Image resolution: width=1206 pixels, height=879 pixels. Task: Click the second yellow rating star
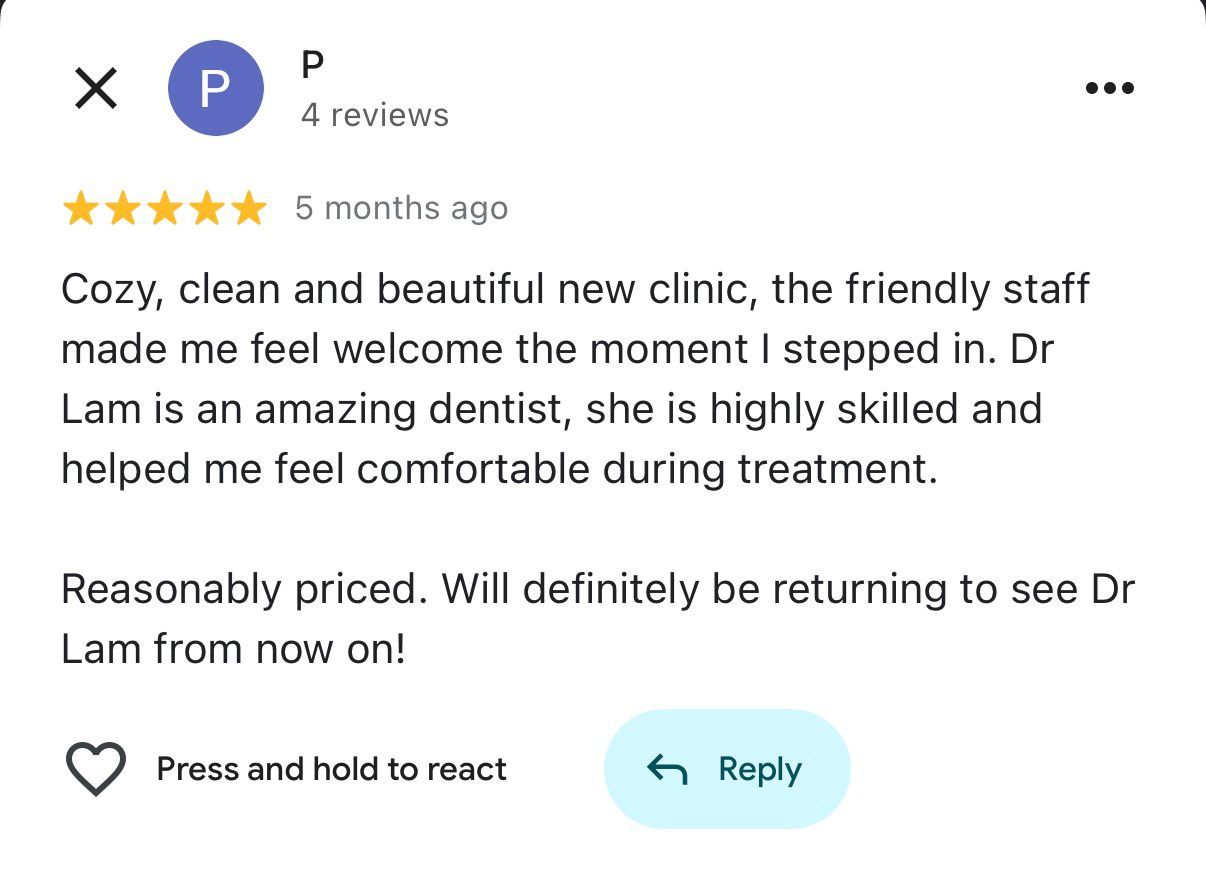121,209
